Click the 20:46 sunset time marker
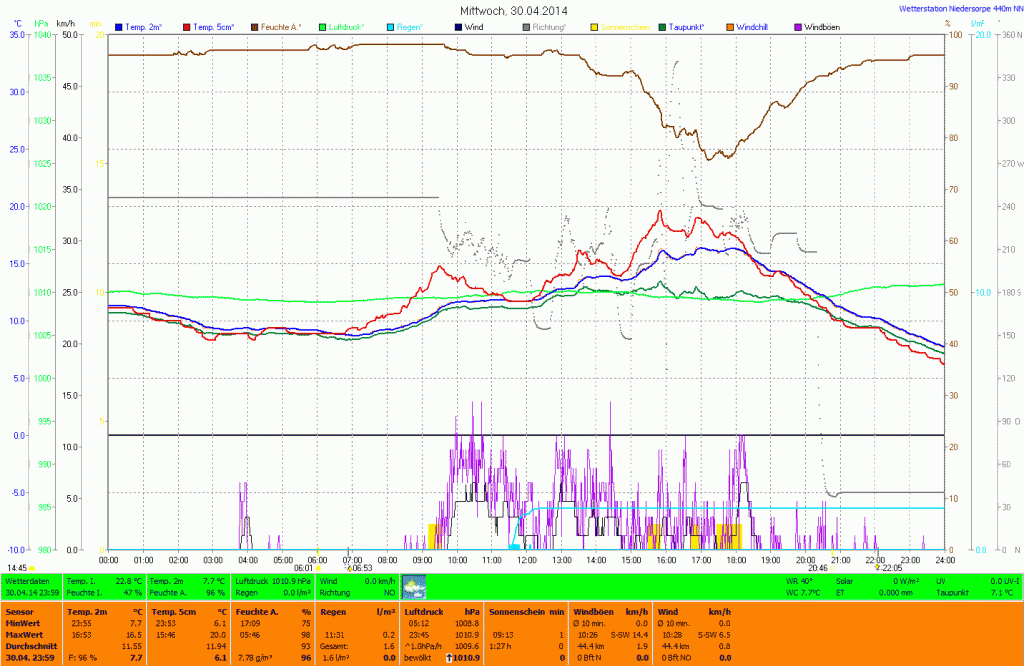The width and height of the screenshot is (1024, 666). coord(816,568)
